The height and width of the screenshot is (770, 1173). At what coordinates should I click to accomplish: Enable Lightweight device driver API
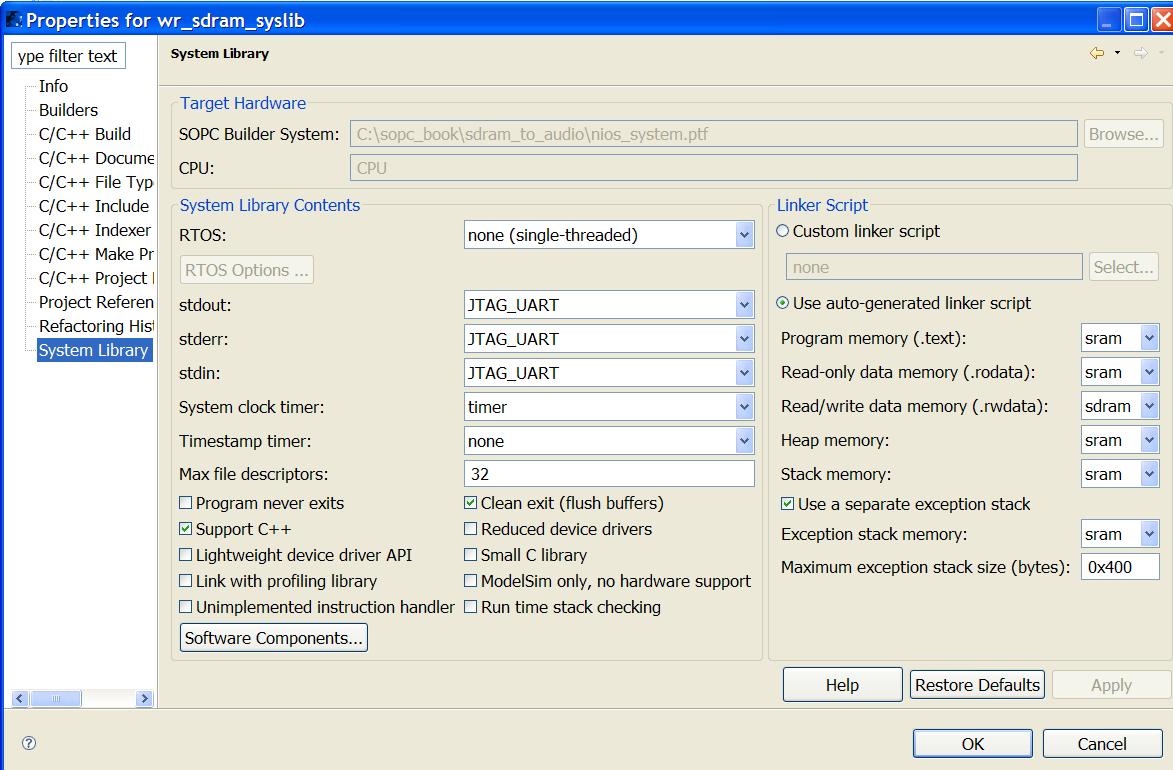[x=186, y=555]
